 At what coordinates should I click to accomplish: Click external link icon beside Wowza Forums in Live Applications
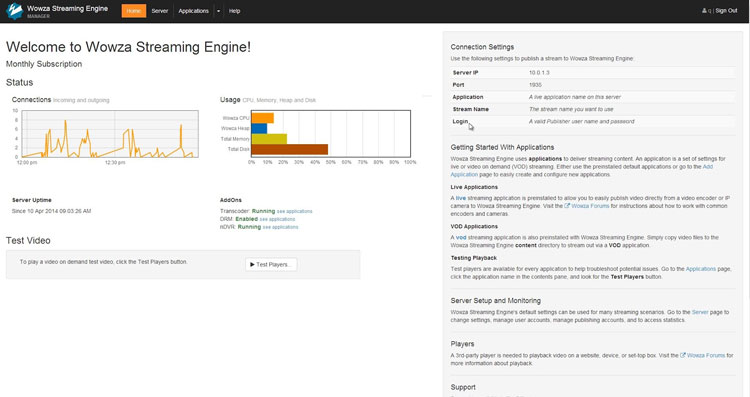point(567,206)
